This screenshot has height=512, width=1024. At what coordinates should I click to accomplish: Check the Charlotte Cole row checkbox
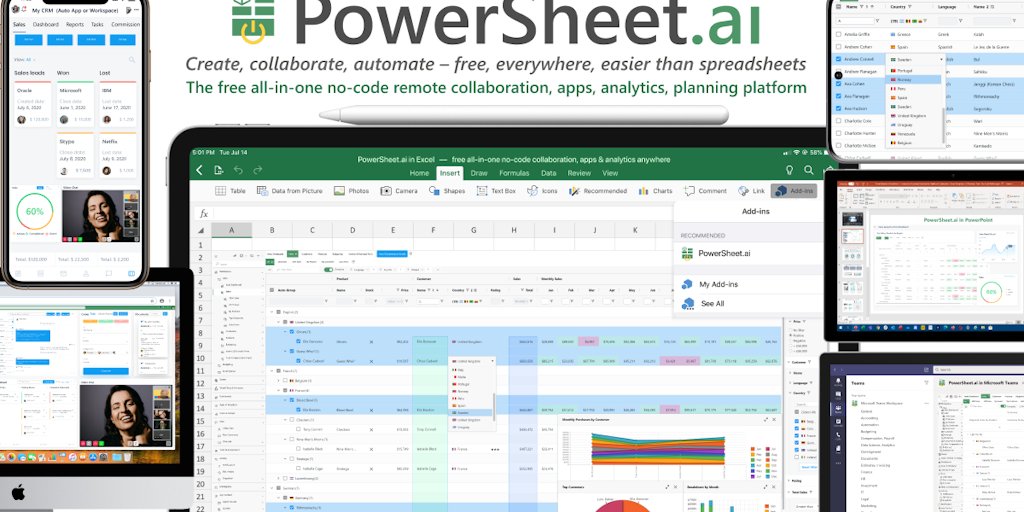coord(839,121)
